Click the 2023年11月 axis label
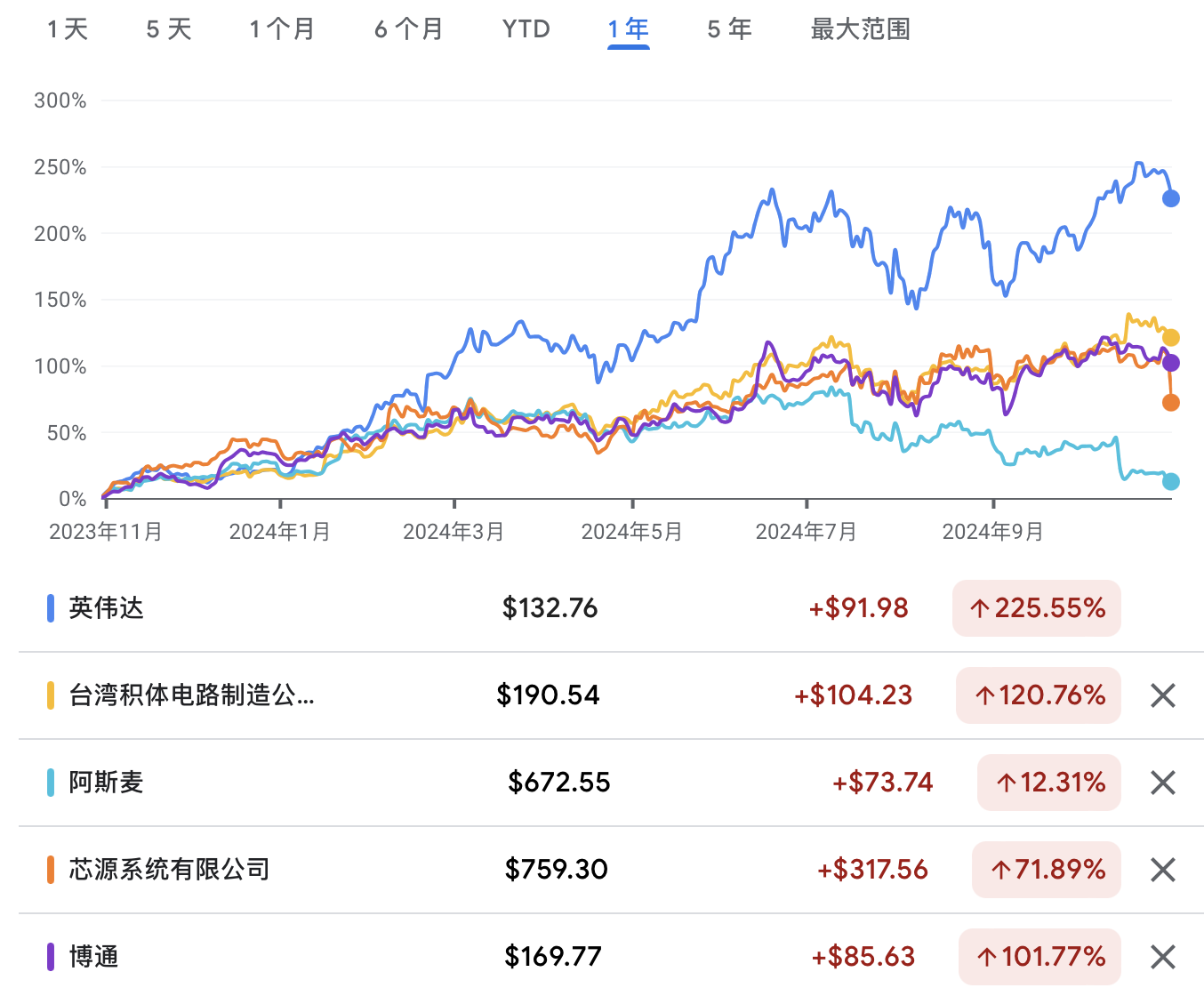 point(106,532)
